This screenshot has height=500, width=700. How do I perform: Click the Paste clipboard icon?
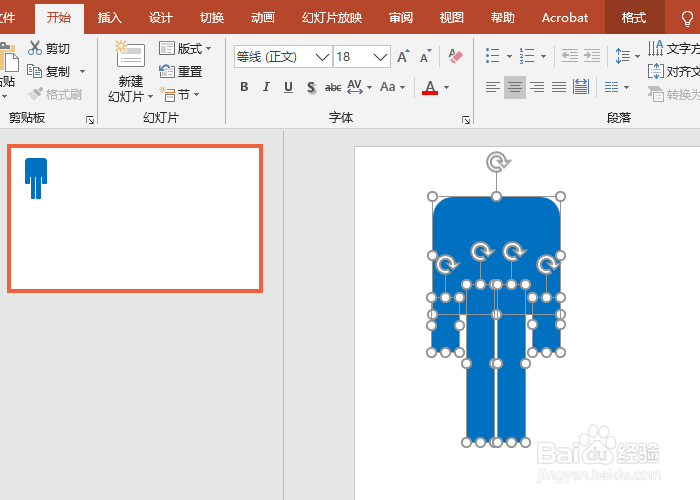click(8, 57)
